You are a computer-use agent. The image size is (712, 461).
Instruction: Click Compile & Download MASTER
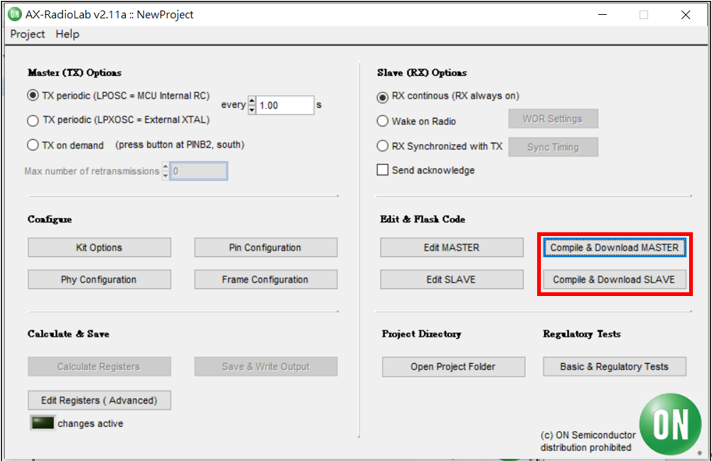(x=615, y=248)
